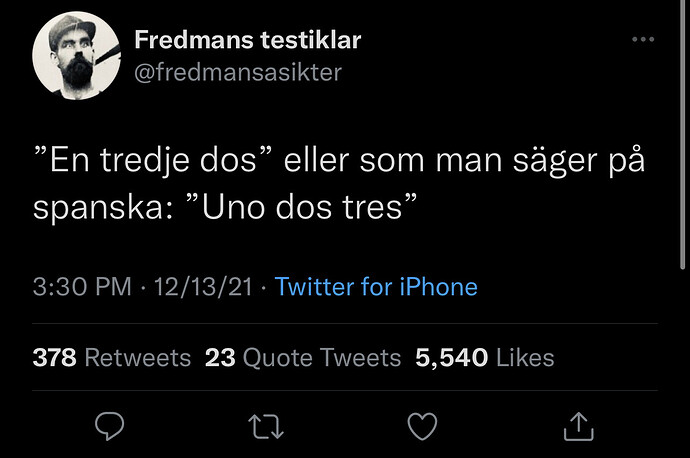
Task: Open the three-dot more options menu
Action: tap(643, 40)
